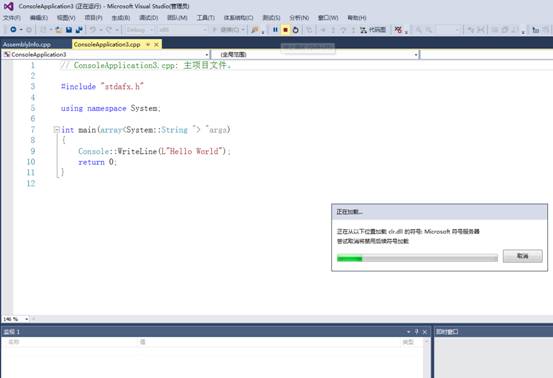This screenshot has width=553, height=378.
Task: Click the Navigate Backward circular arrow icon
Action: tap(13, 30)
